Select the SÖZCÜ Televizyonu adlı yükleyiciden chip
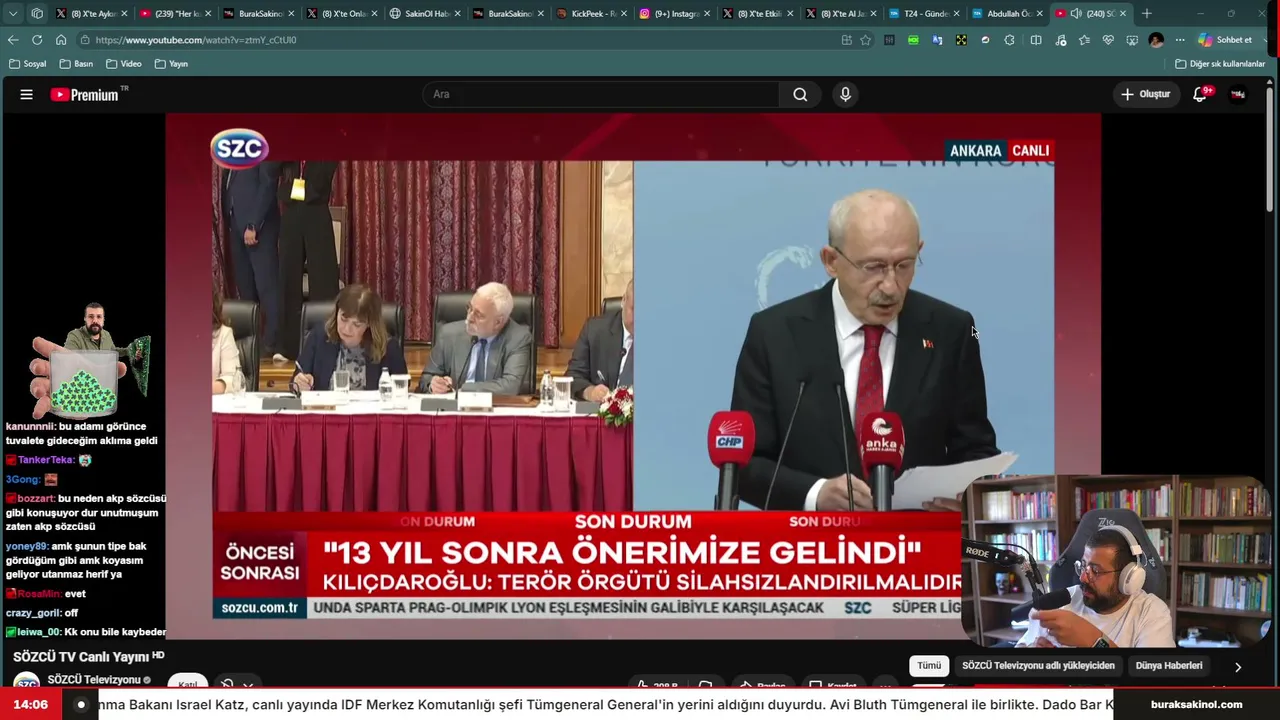This screenshot has width=1280, height=720. click(x=1038, y=666)
